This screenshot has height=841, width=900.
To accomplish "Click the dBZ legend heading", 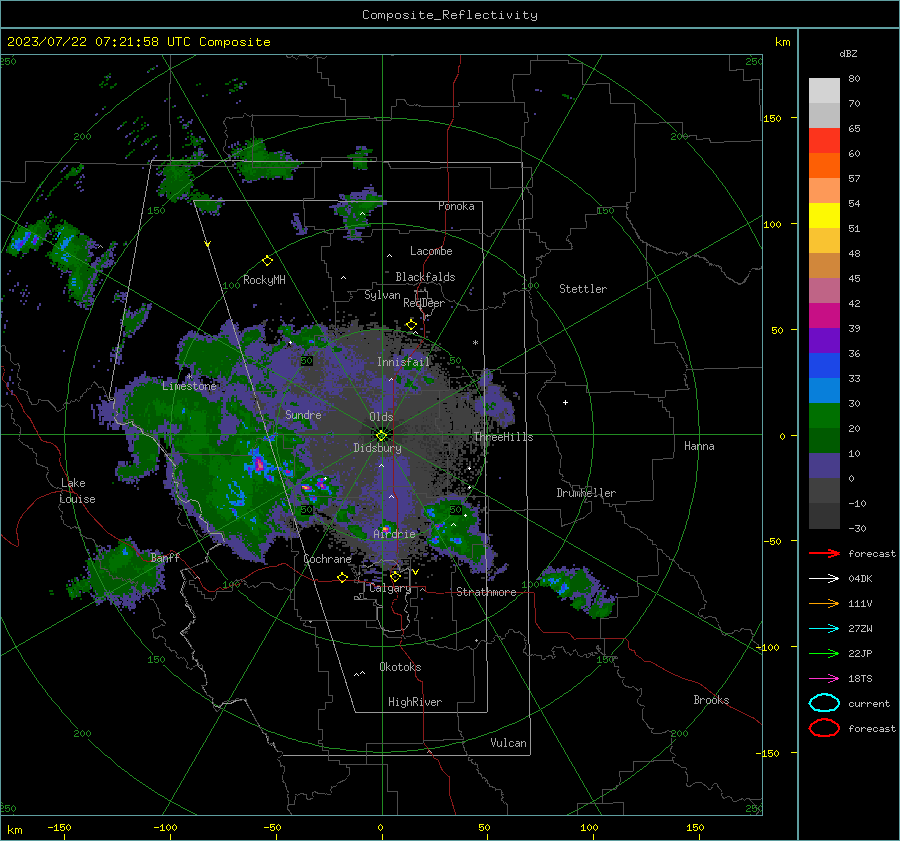I will pos(848,53).
